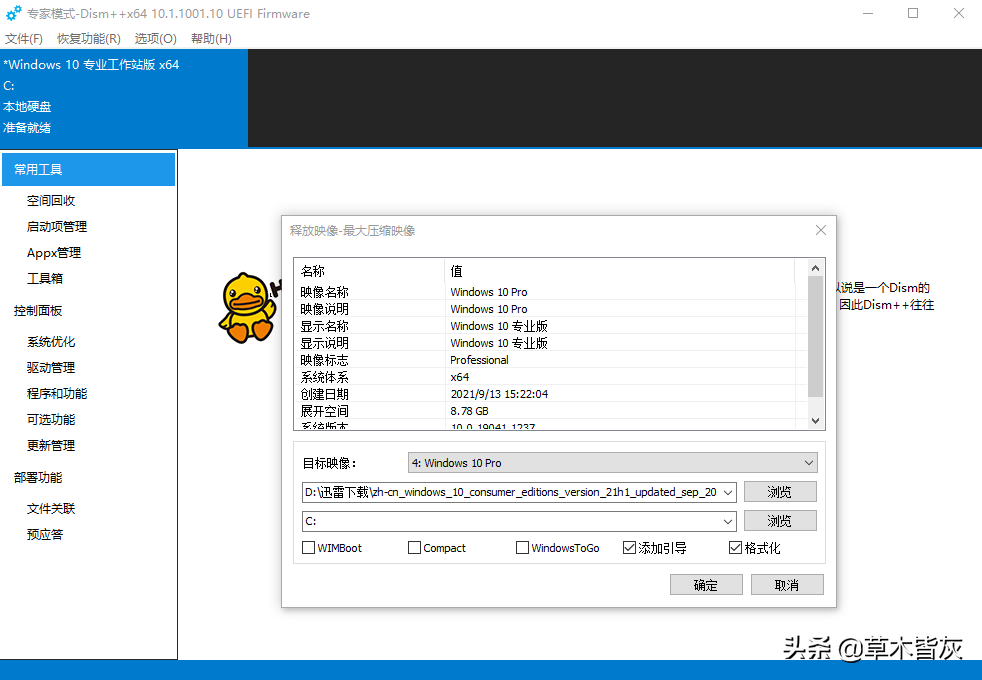Viewport: 982px width, 680px height.
Task: Enable the WIMBoot checkbox
Action: click(x=309, y=548)
